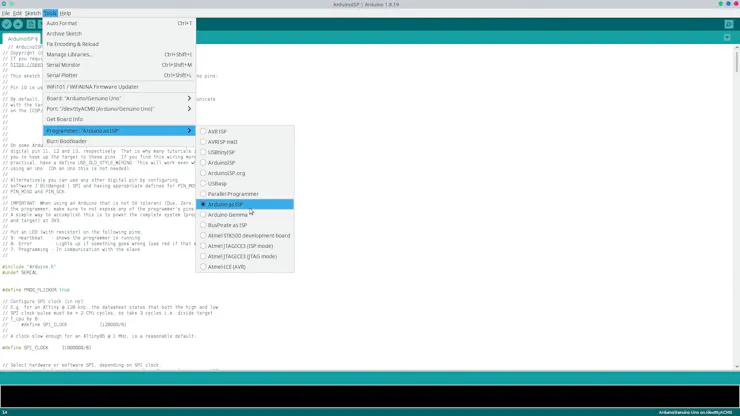
Task: Choose ArduinoISP programmer option
Action: click(245, 162)
